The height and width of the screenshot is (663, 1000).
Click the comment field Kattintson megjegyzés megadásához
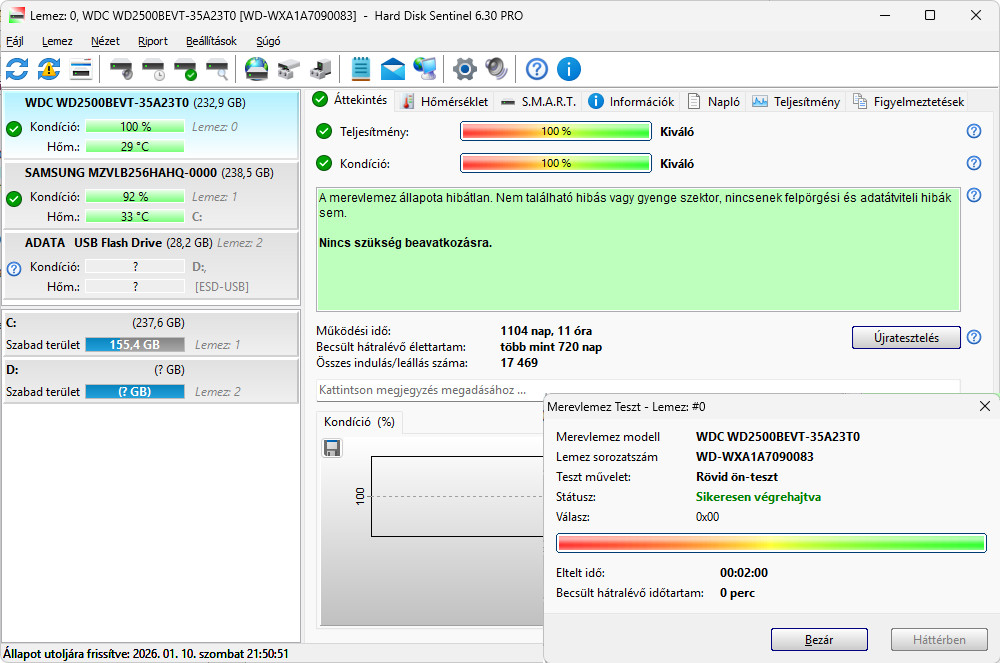[430, 389]
